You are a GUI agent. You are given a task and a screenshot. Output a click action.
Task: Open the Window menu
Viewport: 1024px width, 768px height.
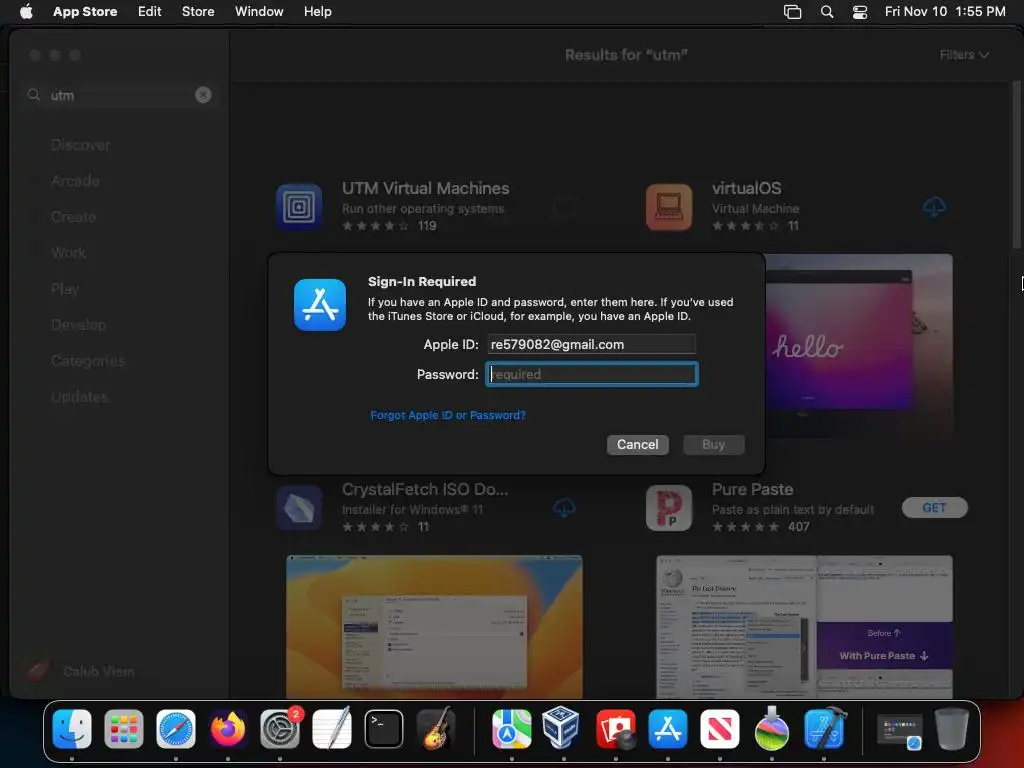coord(259,11)
